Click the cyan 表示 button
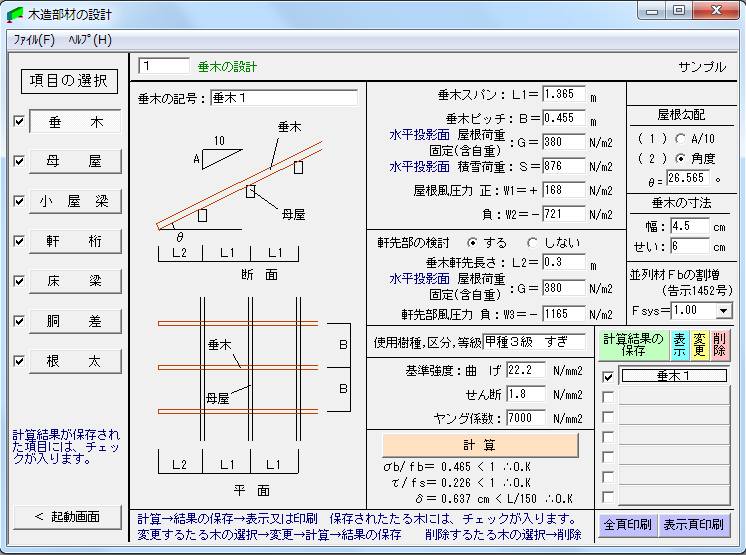Screen dimensions: 746x555 click(x=679, y=345)
